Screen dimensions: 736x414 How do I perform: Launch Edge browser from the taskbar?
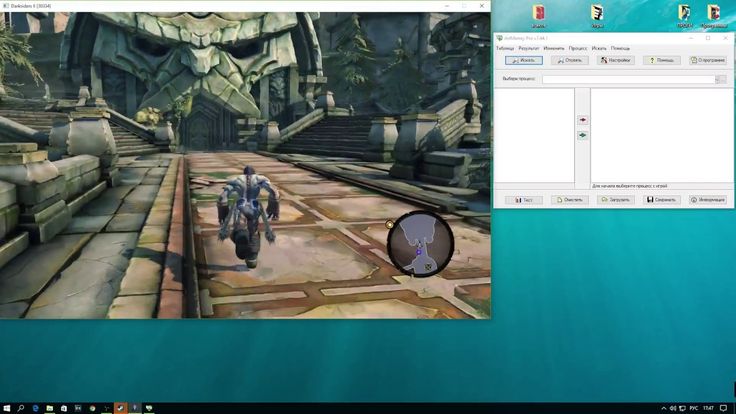(x=35, y=408)
